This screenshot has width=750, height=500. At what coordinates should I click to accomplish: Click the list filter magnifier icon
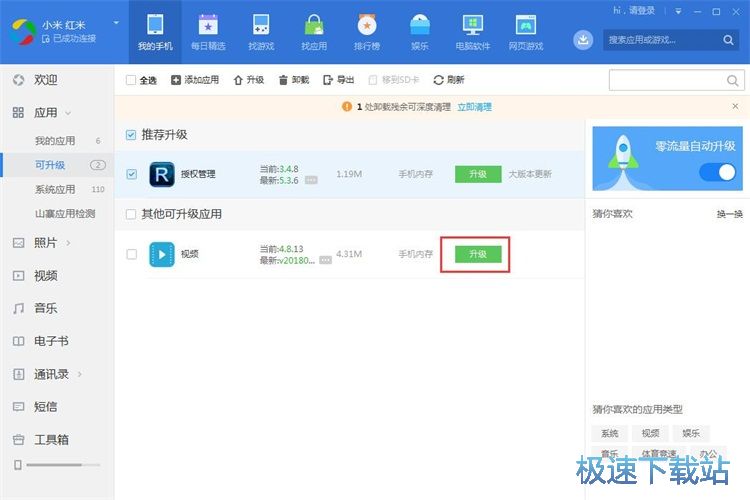[732, 80]
